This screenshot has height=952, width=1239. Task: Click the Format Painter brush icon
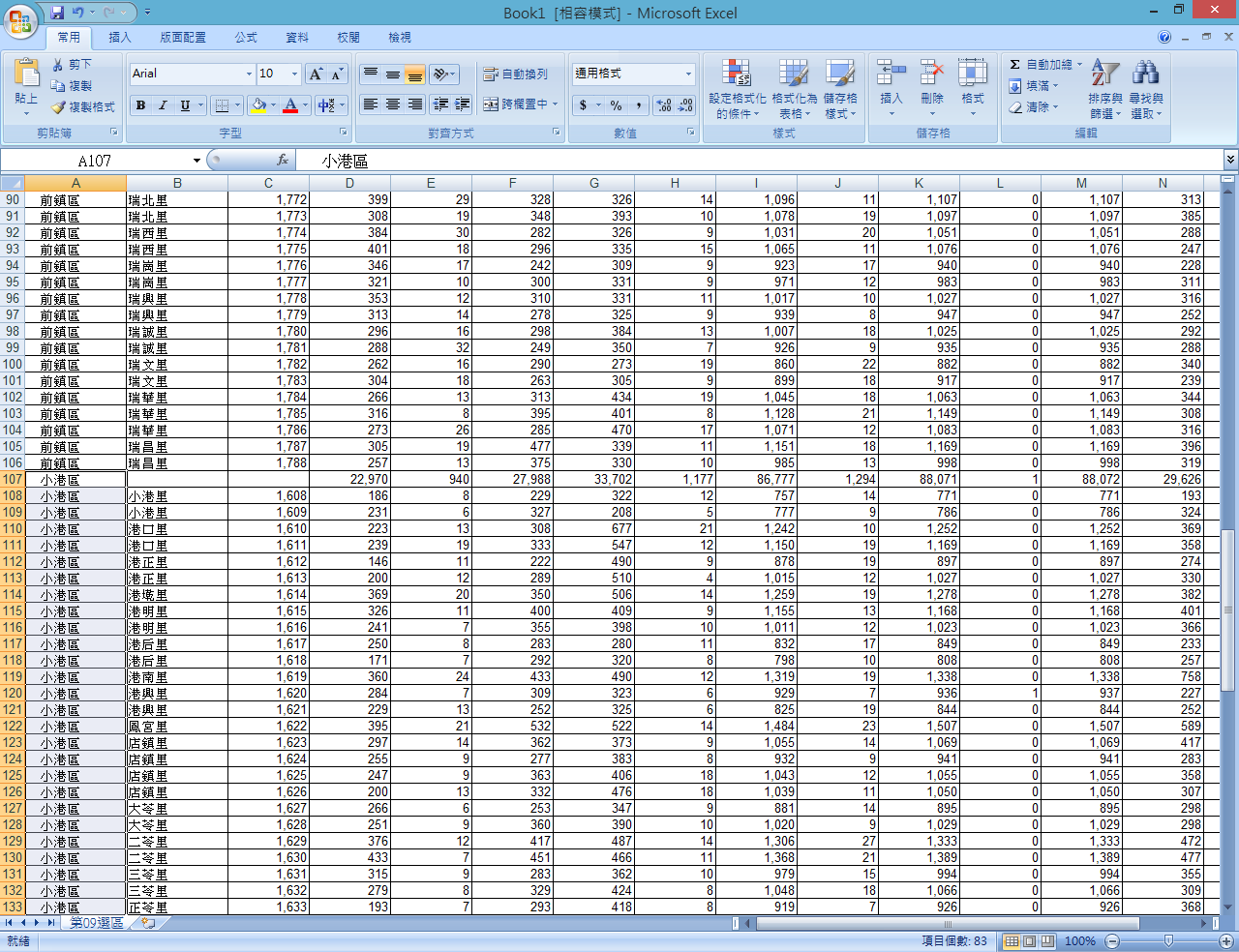pyautogui.click(x=58, y=107)
